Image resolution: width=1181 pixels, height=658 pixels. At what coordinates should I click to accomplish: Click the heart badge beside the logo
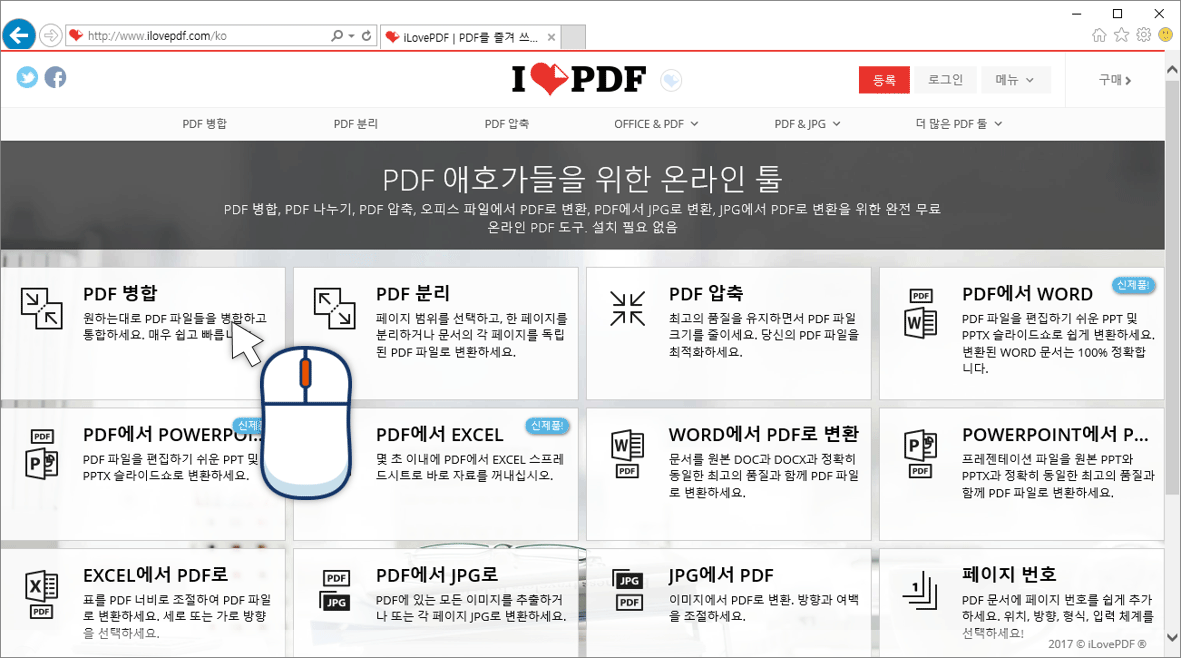[x=671, y=80]
